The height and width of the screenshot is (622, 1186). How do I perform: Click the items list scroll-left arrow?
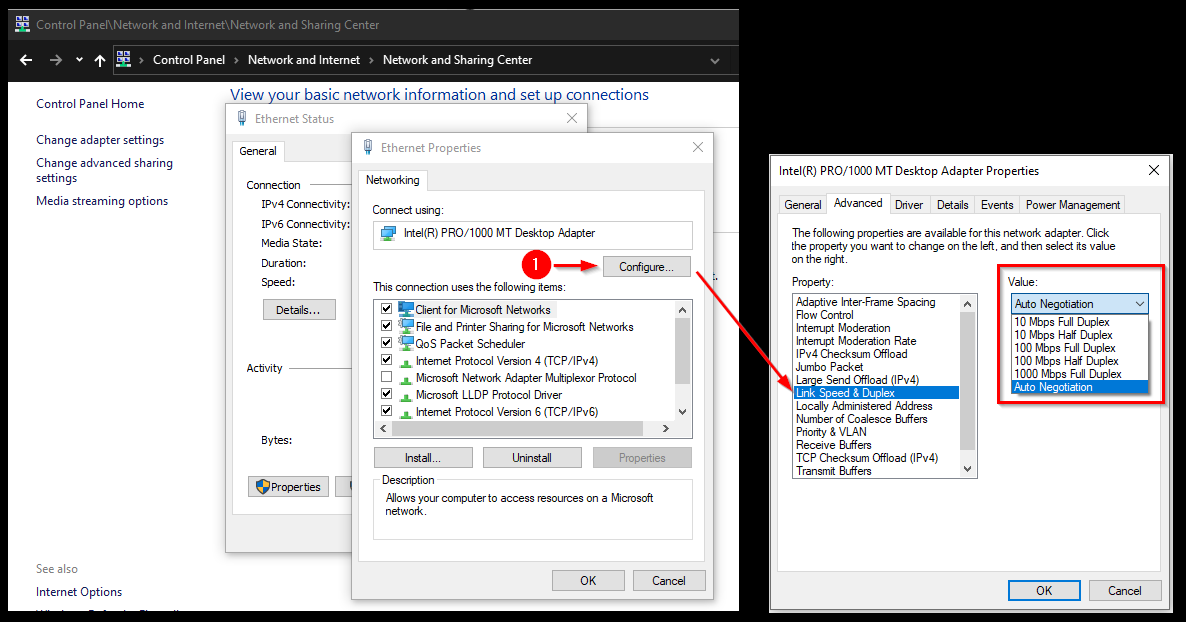click(383, 428)
